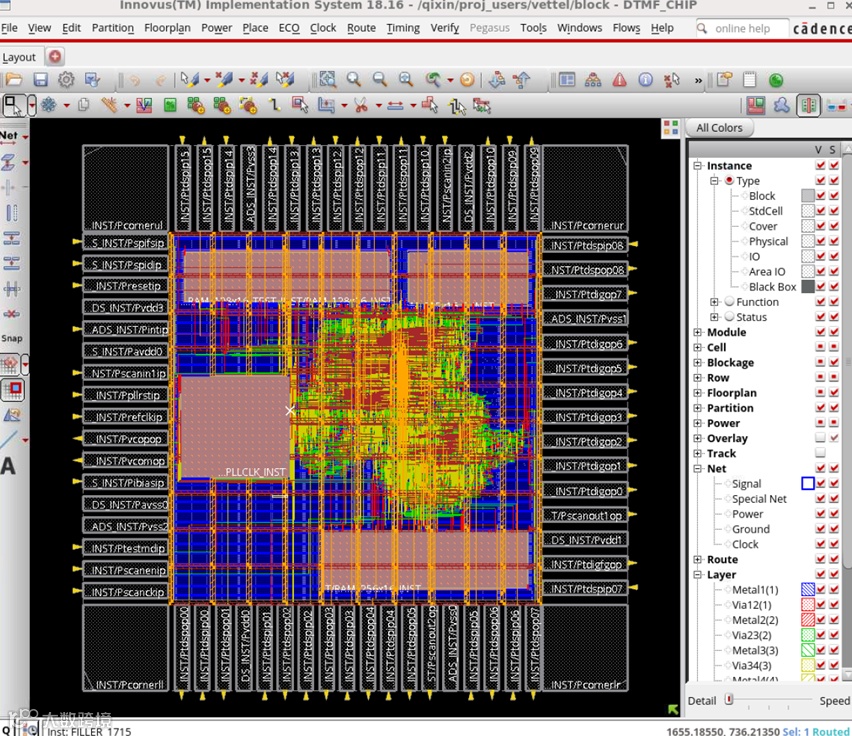Click the Fit view zoom icon
The height and width of the screenshot is (736, 852).
[x=328, y=79]
